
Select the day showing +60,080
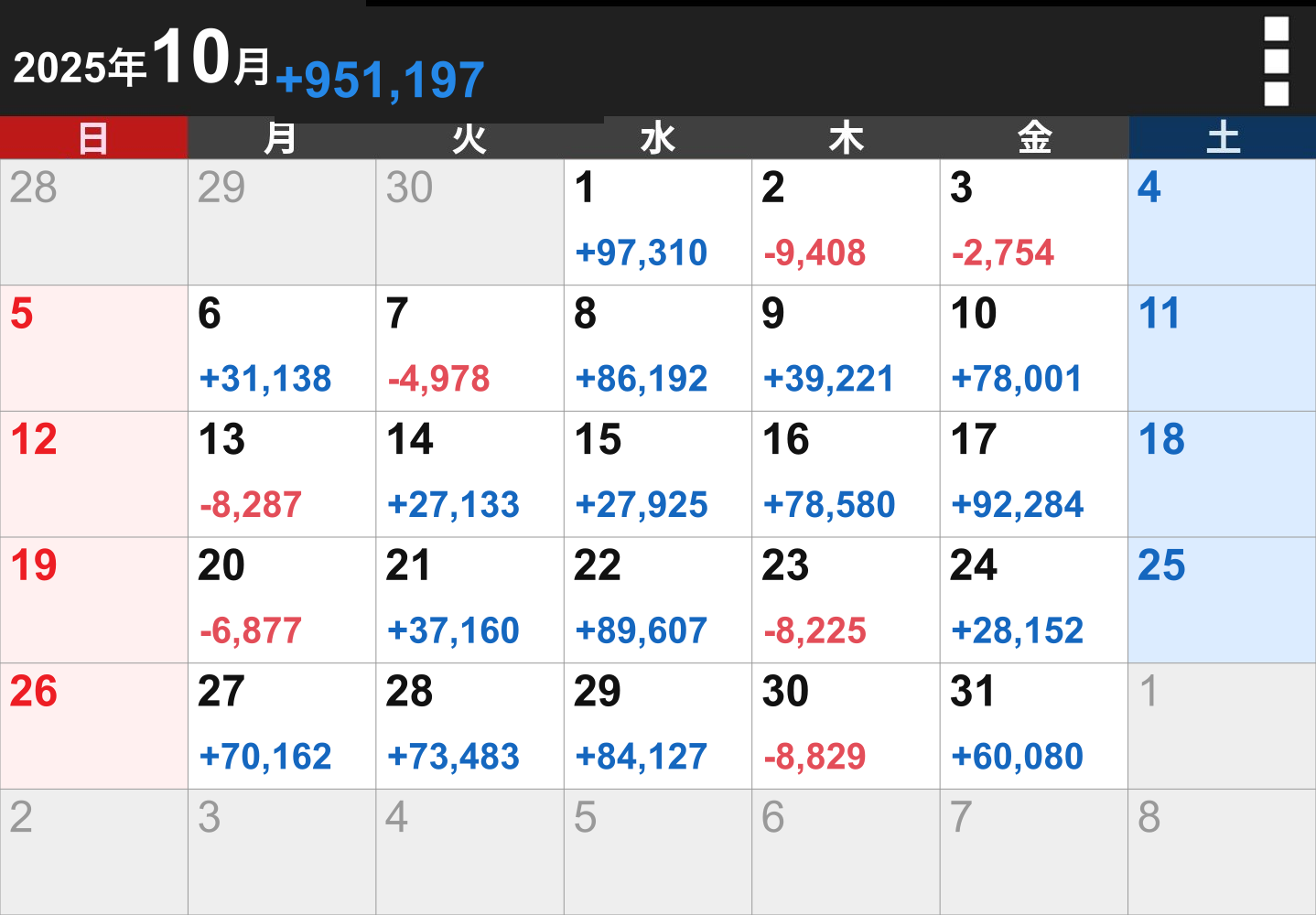tap(1034, 727)
